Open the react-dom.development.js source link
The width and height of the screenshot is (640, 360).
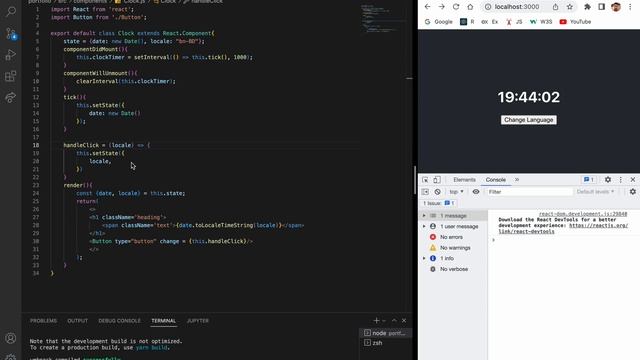(583, 214)
